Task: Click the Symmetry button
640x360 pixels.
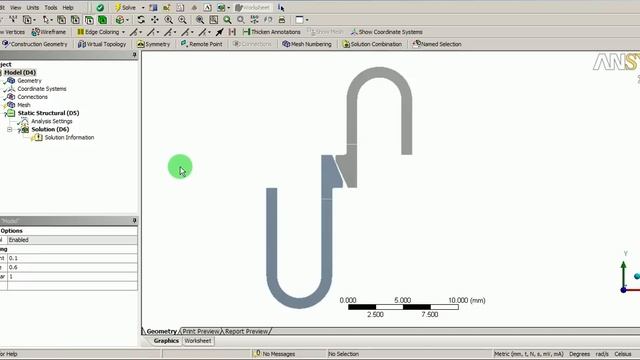Action: click(x=153, y=44)
